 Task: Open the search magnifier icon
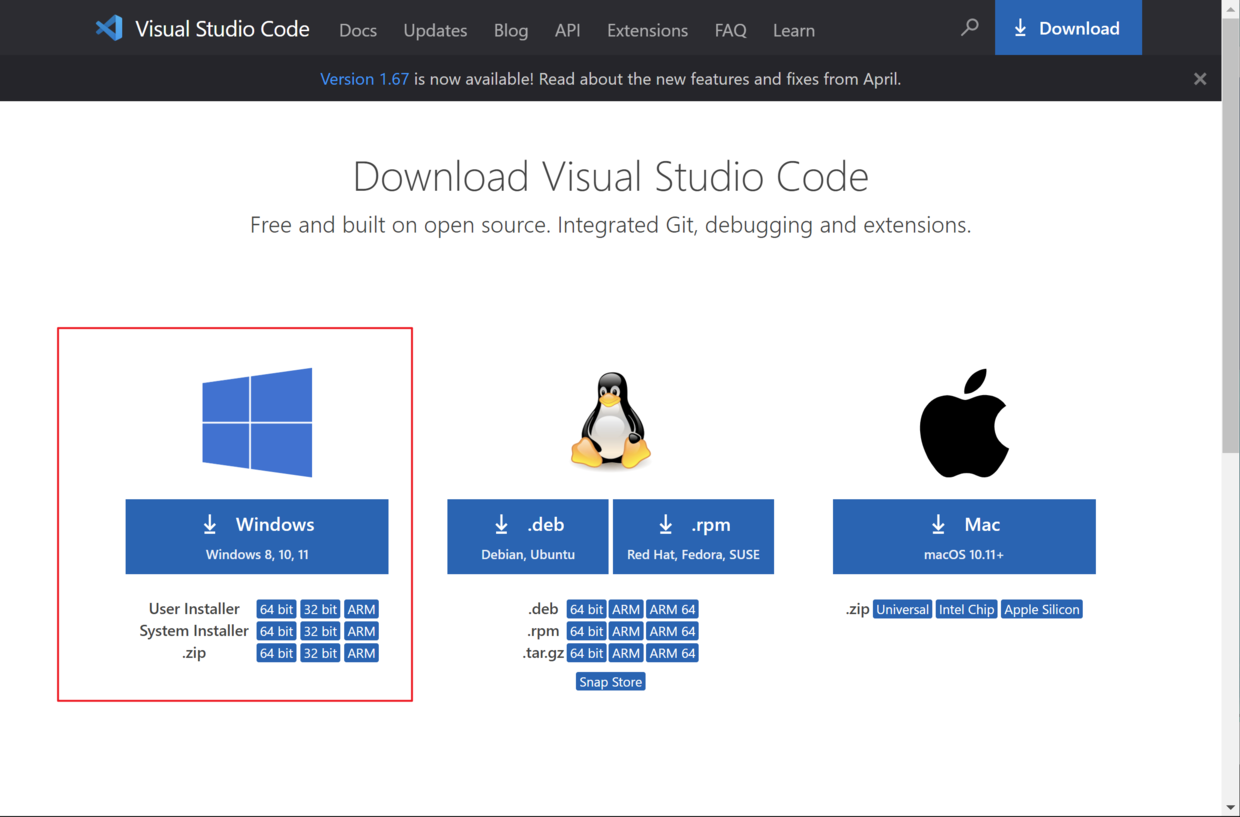click(969, 28)
